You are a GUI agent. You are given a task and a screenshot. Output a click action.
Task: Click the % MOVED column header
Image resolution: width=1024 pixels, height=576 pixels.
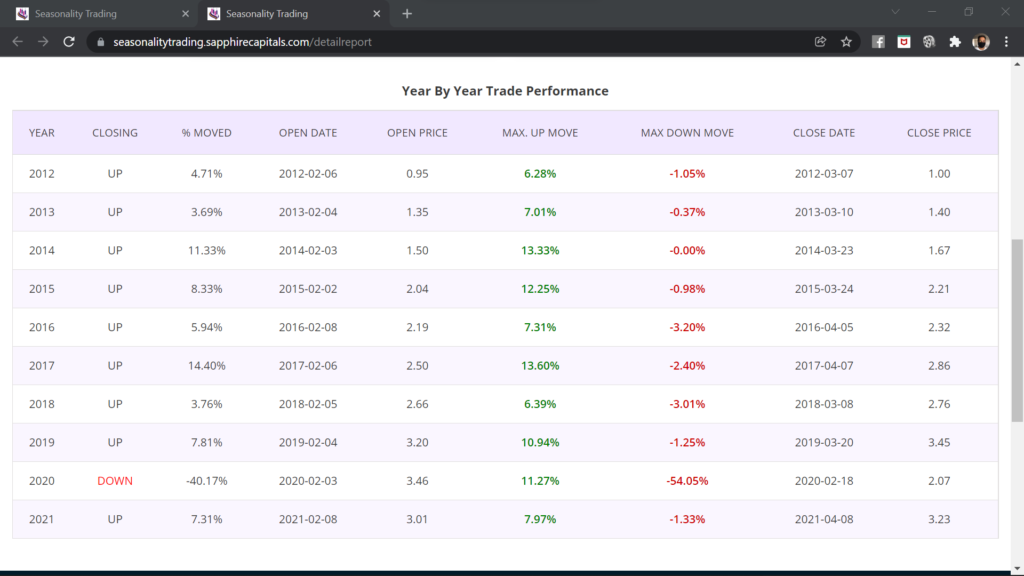pos(206,133)
